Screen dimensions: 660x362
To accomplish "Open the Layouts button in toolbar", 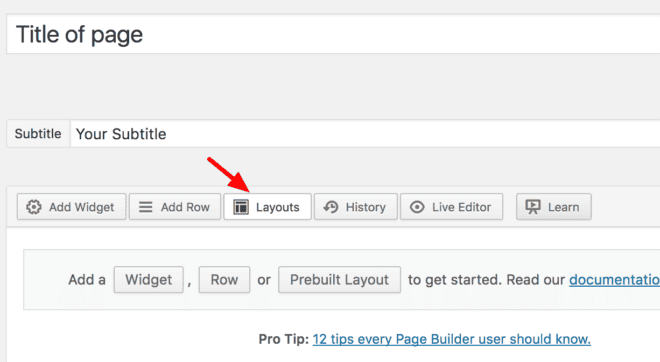I will click(267, 207).
